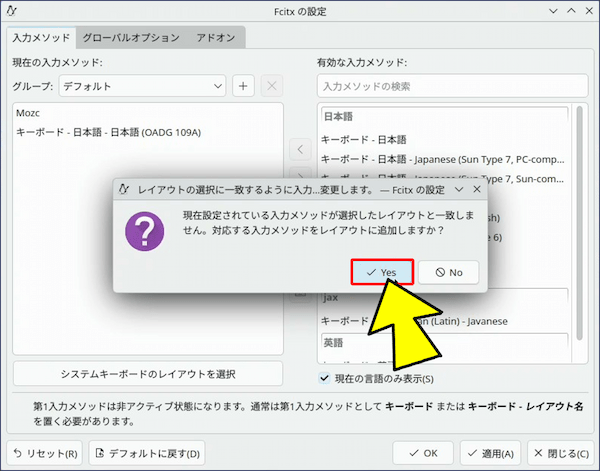The image size is (600, 471).
Task: Click the plus icon to add group
Action: 243,86
